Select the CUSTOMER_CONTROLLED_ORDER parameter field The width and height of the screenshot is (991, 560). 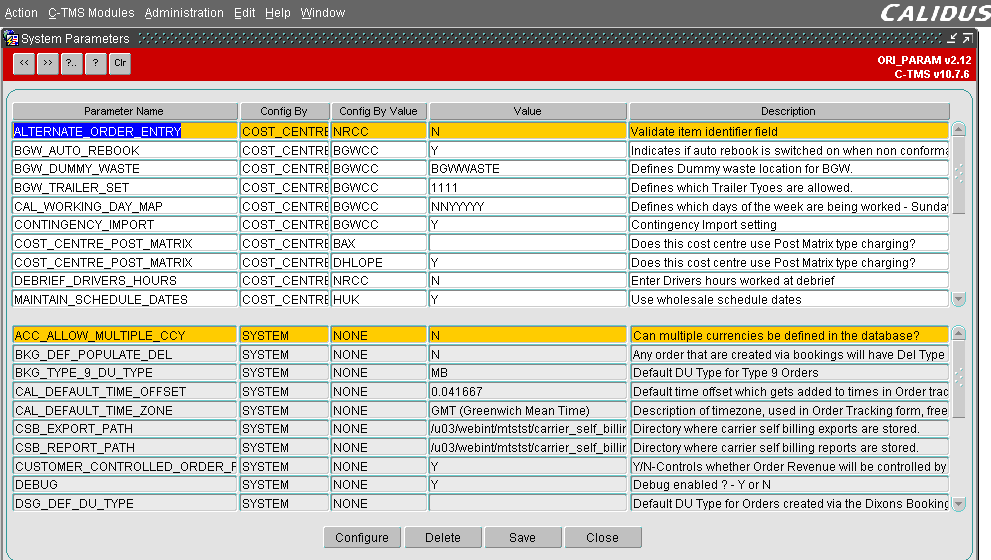point(125,466)
